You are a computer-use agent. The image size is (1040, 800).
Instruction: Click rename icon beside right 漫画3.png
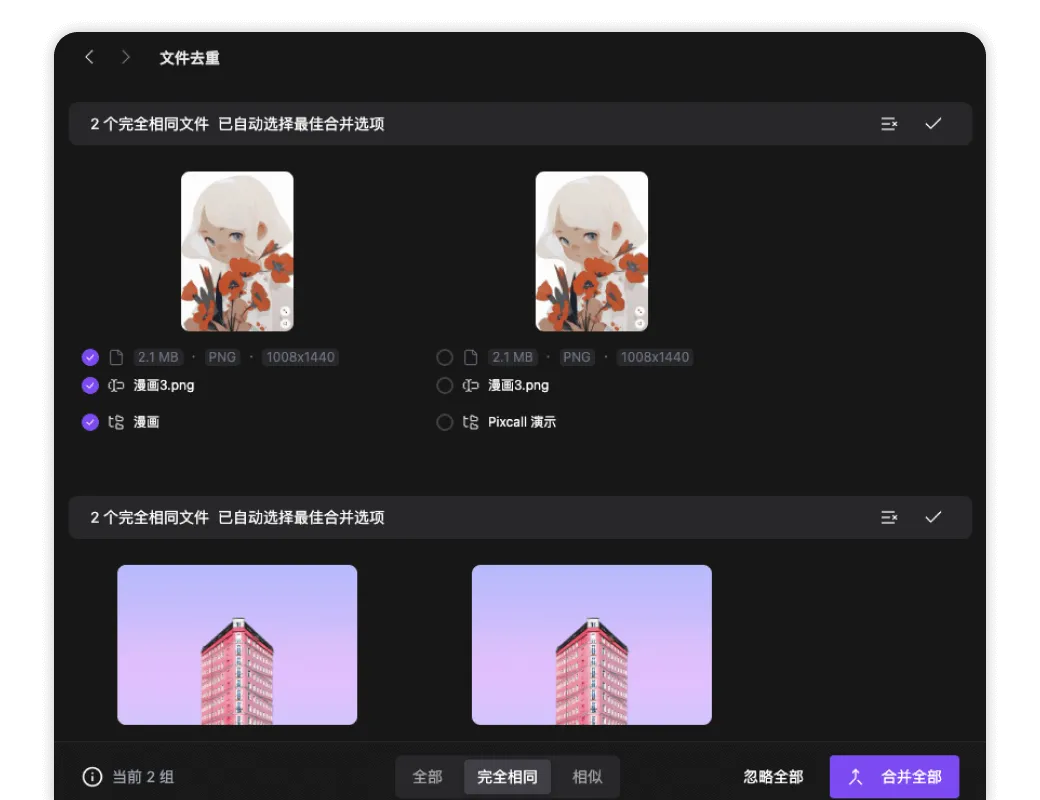point(470,385)
